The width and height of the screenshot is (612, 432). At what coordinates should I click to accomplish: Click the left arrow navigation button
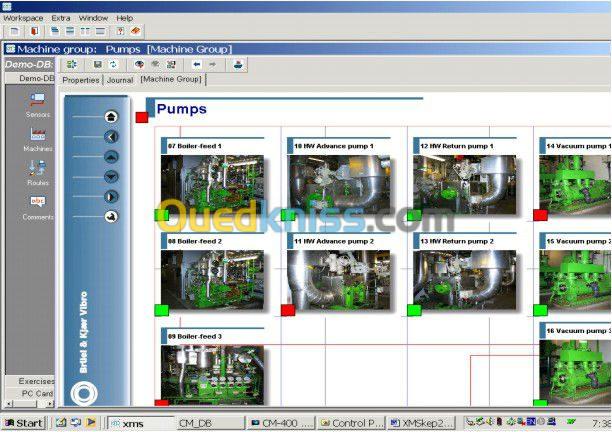111,137
